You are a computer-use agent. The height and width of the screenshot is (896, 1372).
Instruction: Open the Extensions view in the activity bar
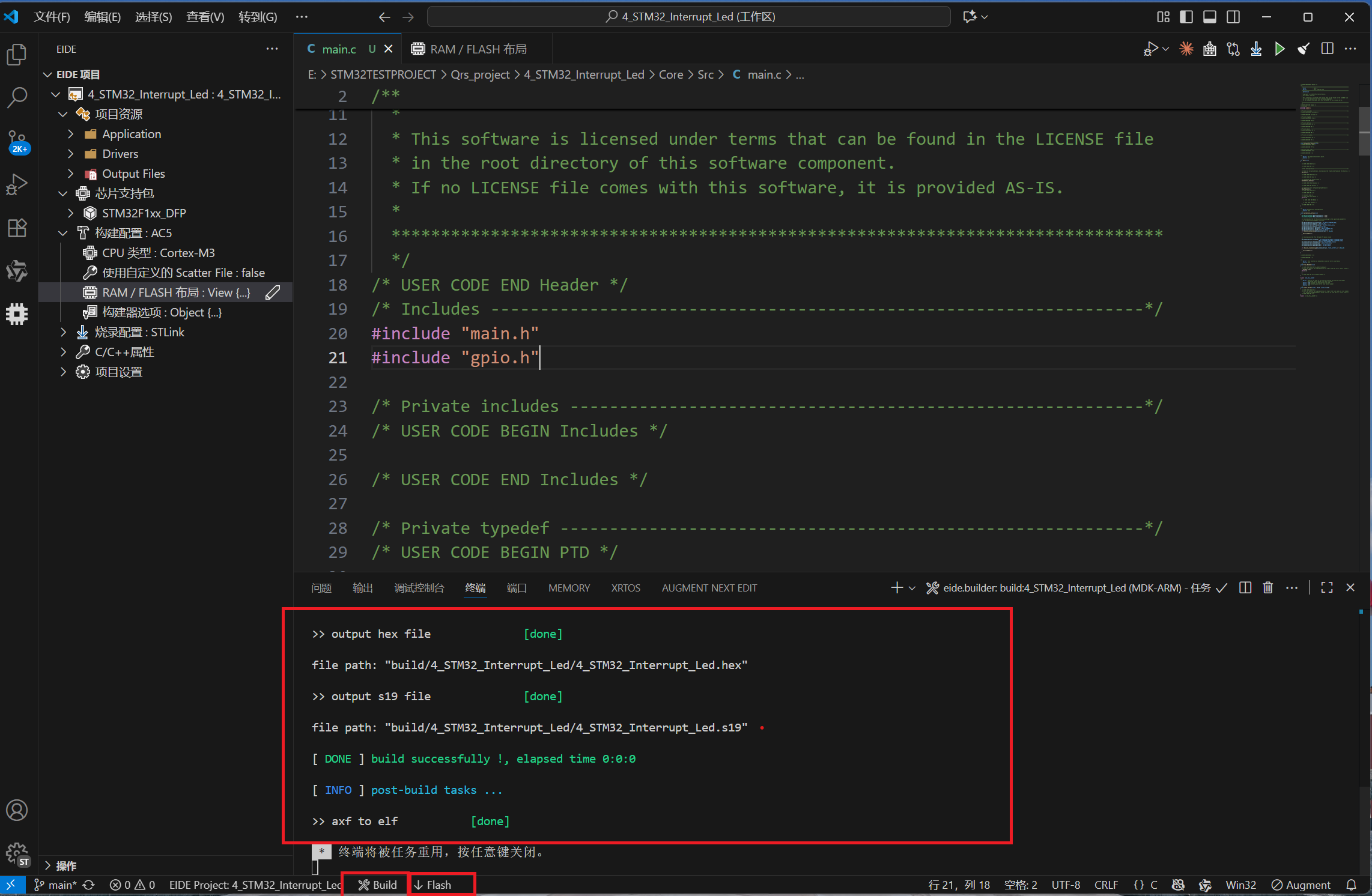tap(17, 228)
